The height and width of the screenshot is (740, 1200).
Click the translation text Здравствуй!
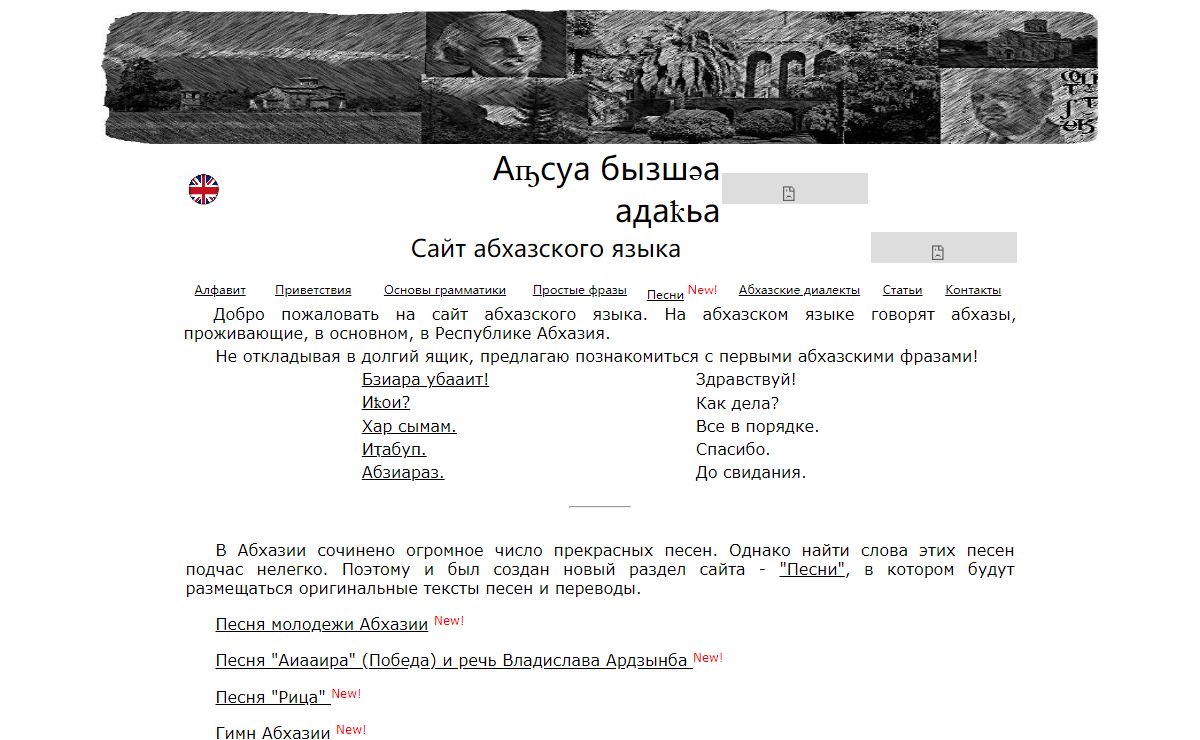pyautogui.click(x=746, y=380)
